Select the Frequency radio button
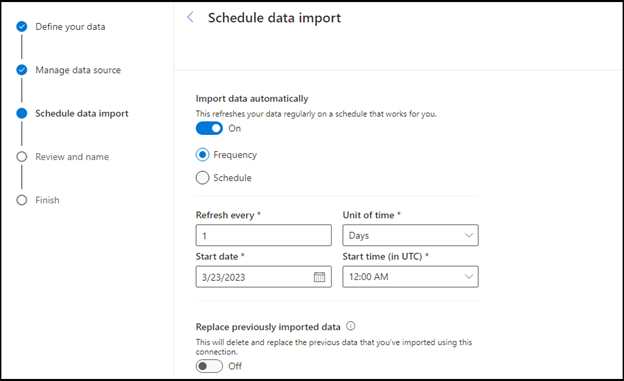 203,154
